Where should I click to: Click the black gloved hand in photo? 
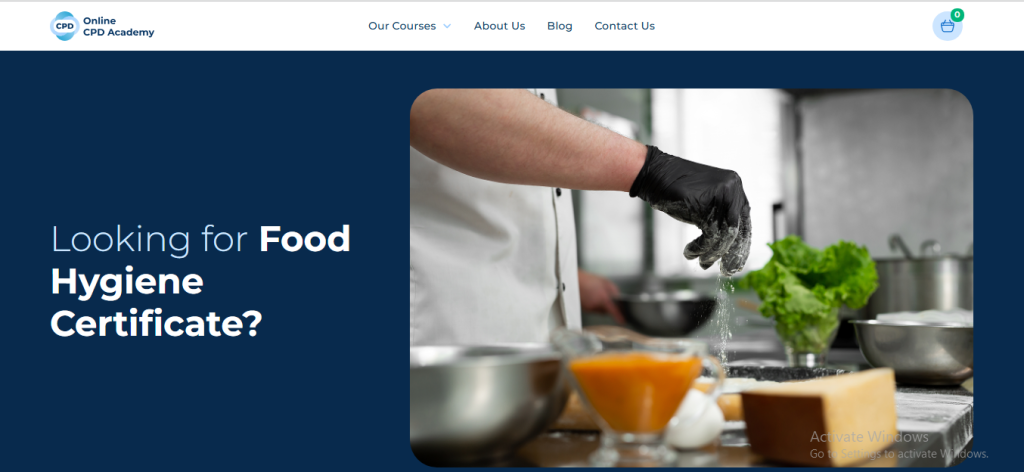(694, 206)
